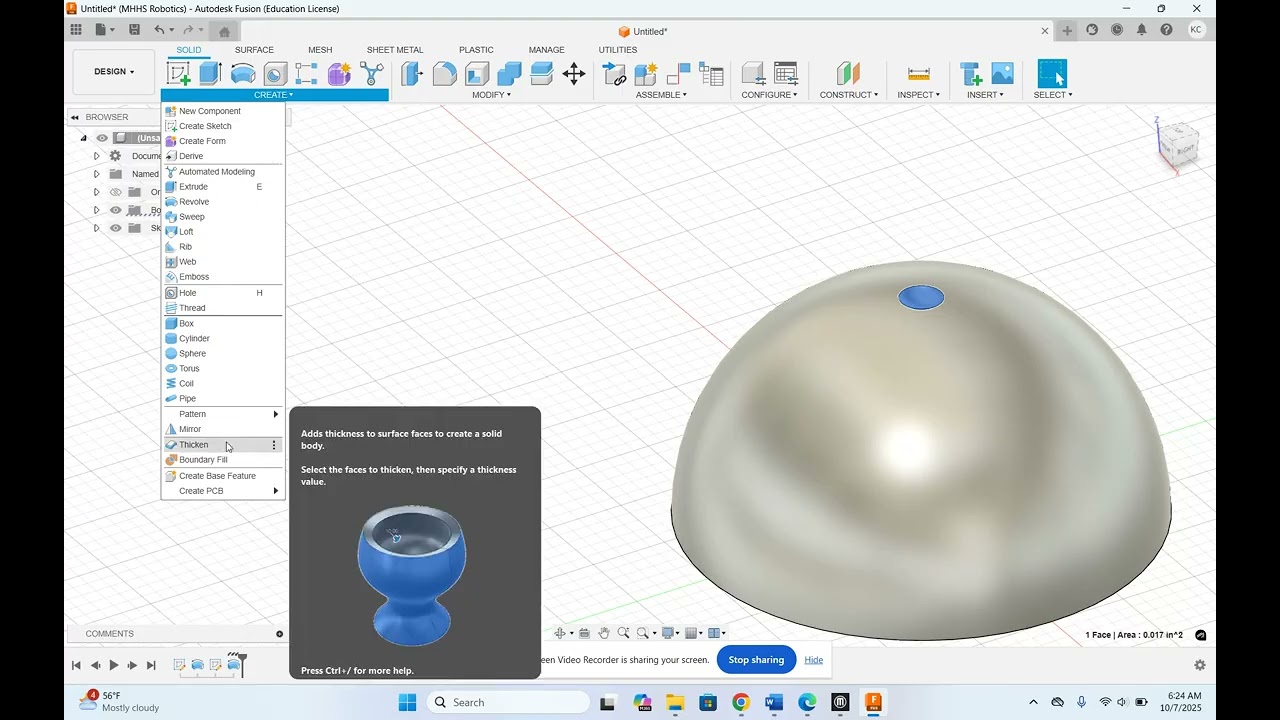Click the Create Form toolbar icon
This screenshot has width=1280, height=720.
[x=339, y=73]
